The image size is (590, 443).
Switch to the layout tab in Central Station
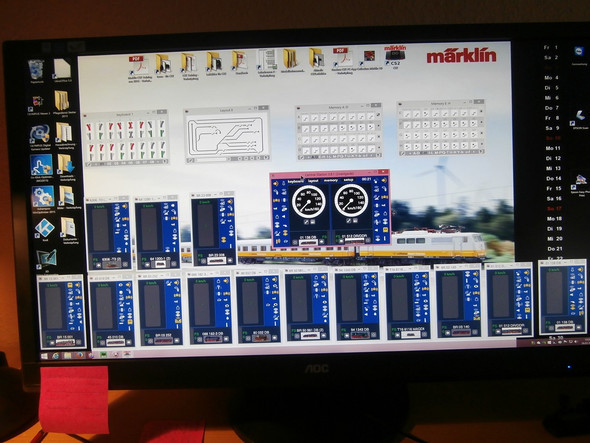click(x=313, y=181)
